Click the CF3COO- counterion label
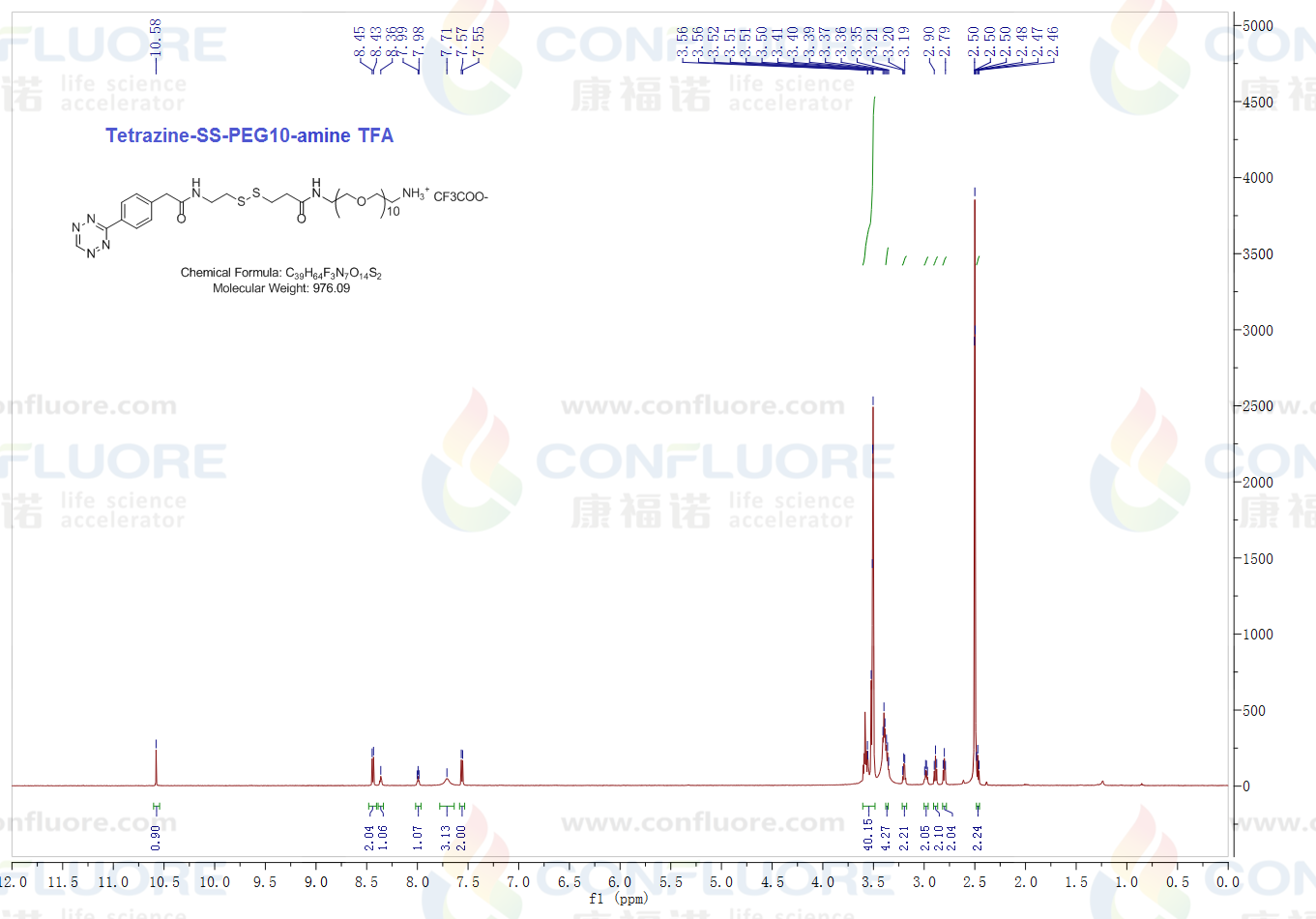The width and height of the screenshot is (1316, 919). (460, 196)
